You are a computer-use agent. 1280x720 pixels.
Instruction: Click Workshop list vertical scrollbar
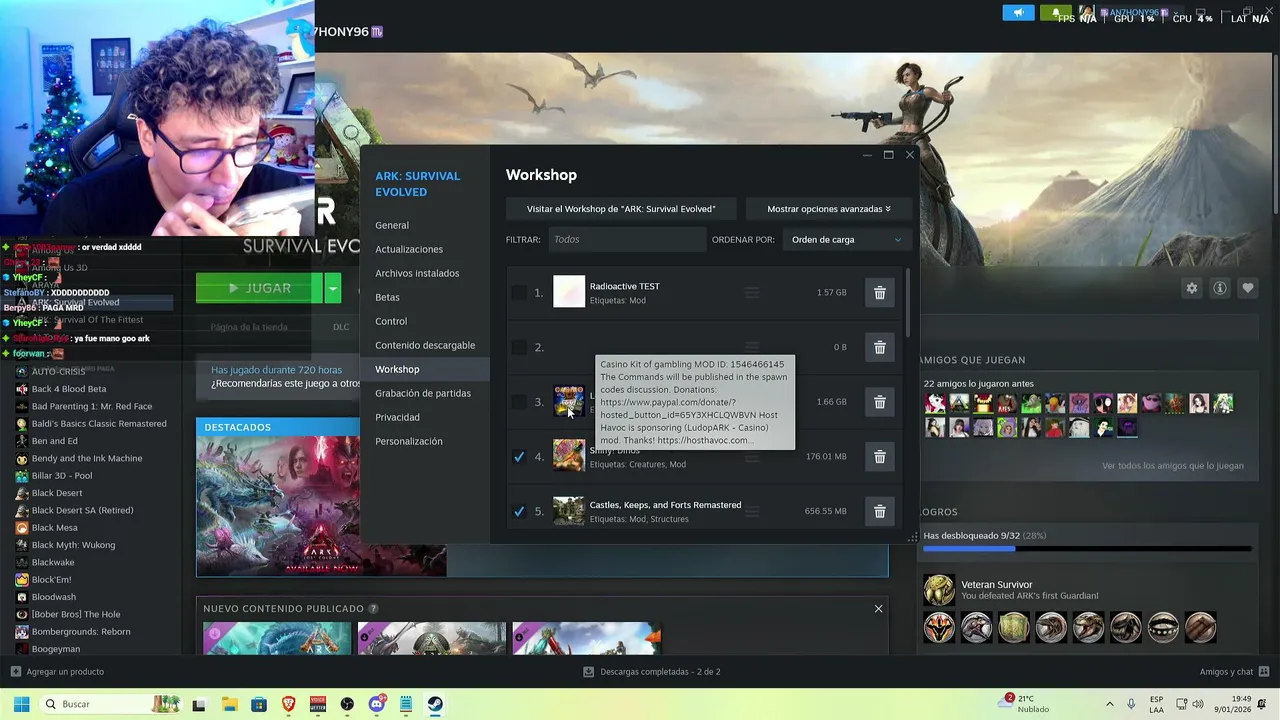pos(908,303)
